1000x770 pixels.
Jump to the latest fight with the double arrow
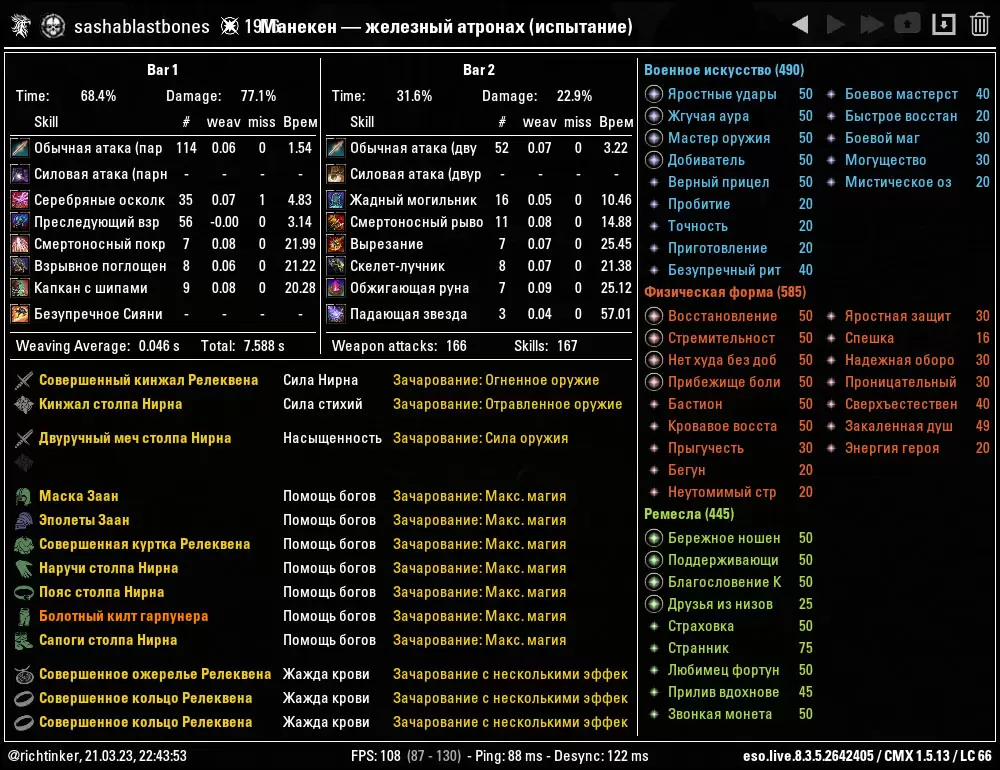[x=872, y=26]
